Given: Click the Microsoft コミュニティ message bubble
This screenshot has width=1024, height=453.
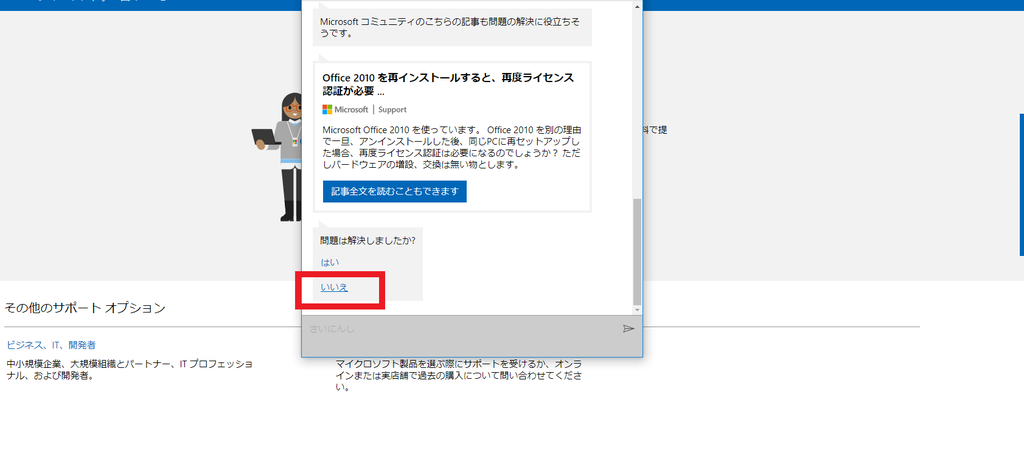Looking at the screenshot, I should 452,27.
